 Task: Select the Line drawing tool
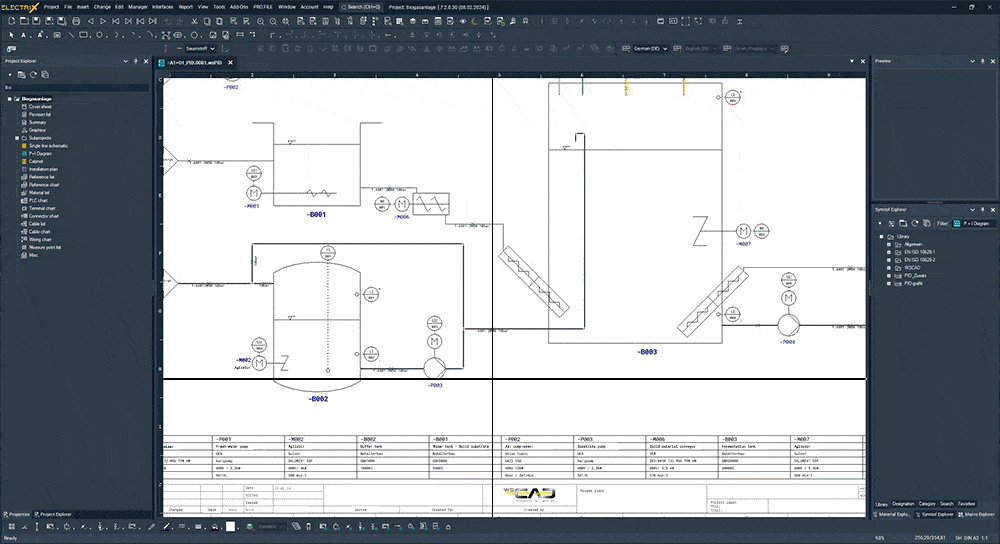click(x=71, y=35)
